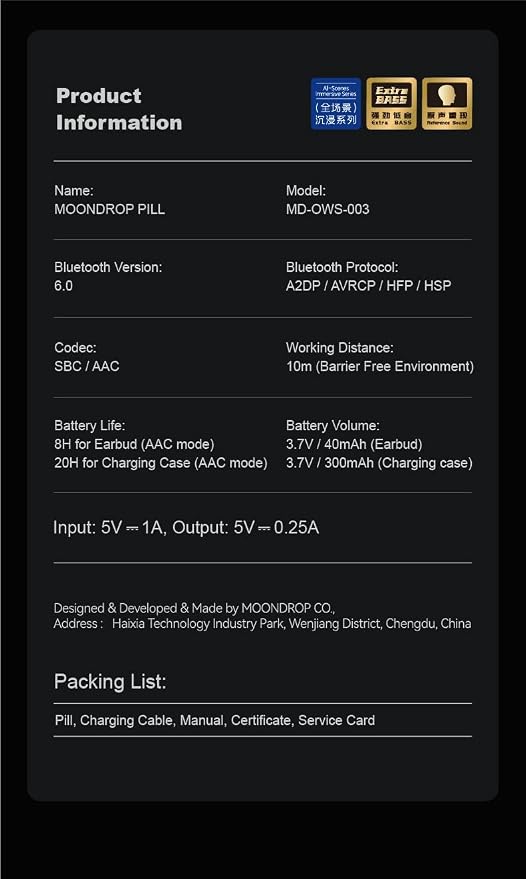
Task: Click the Battery Volume label
Action: (333, 426)
